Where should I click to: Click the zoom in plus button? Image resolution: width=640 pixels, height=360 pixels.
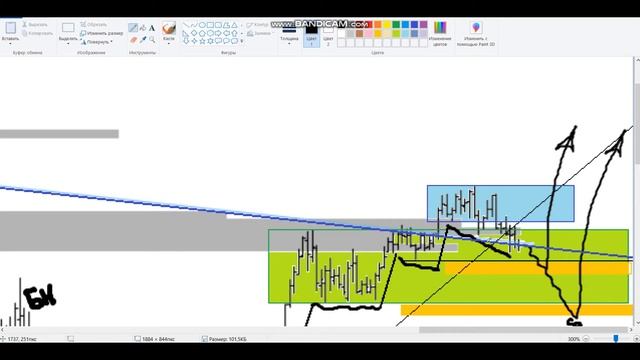click(636, 339)
